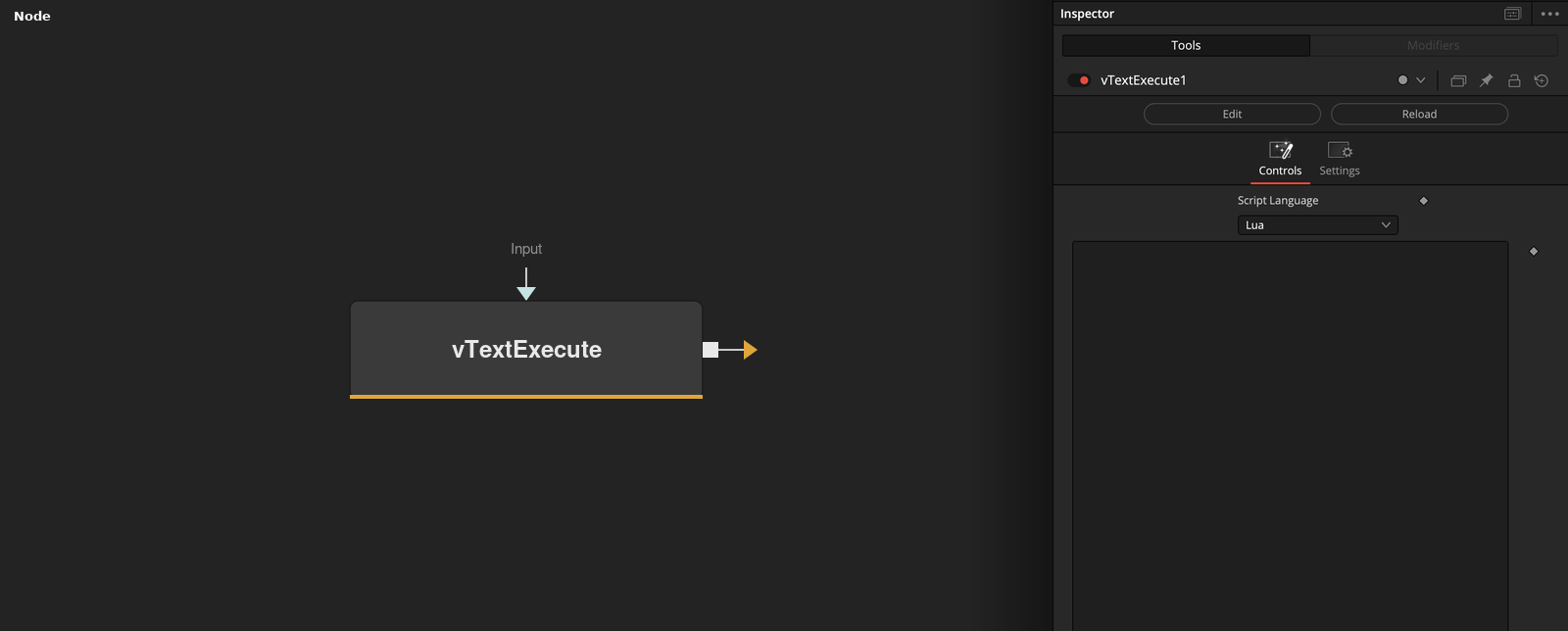Select the vTextExecute node
Image resolution: width=1568 pixels, height=631 pixels.
click(526, 350)
